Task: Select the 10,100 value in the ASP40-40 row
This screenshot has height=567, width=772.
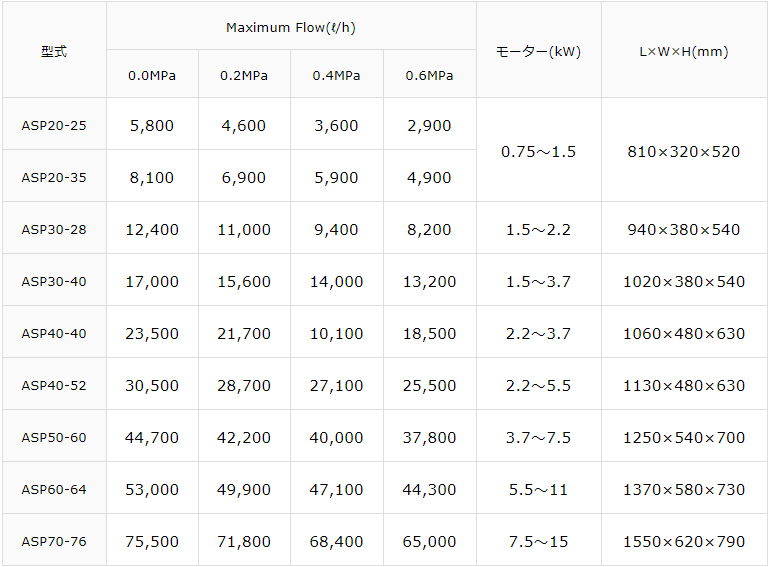Action: pyautogui.click(x=337, y=334)
